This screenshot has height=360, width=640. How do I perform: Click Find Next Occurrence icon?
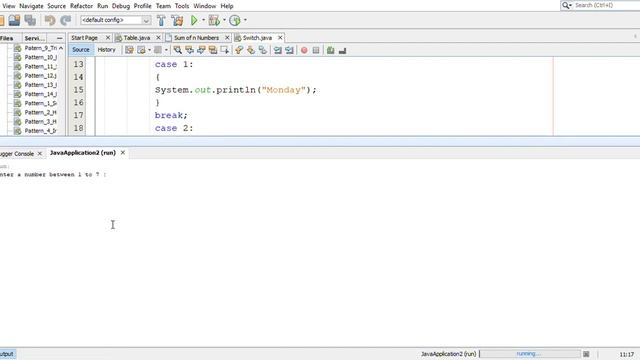(x=201, y=50)
